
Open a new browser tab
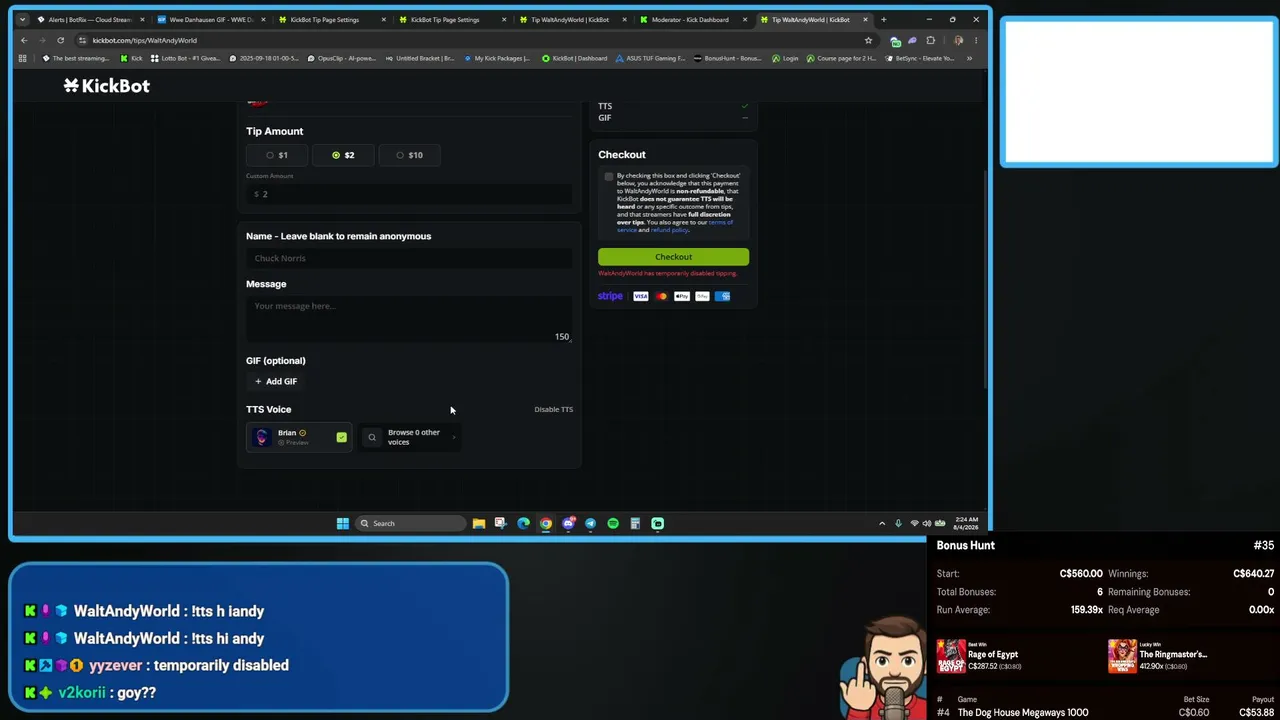pyautogui.click(x=883, y=19)
